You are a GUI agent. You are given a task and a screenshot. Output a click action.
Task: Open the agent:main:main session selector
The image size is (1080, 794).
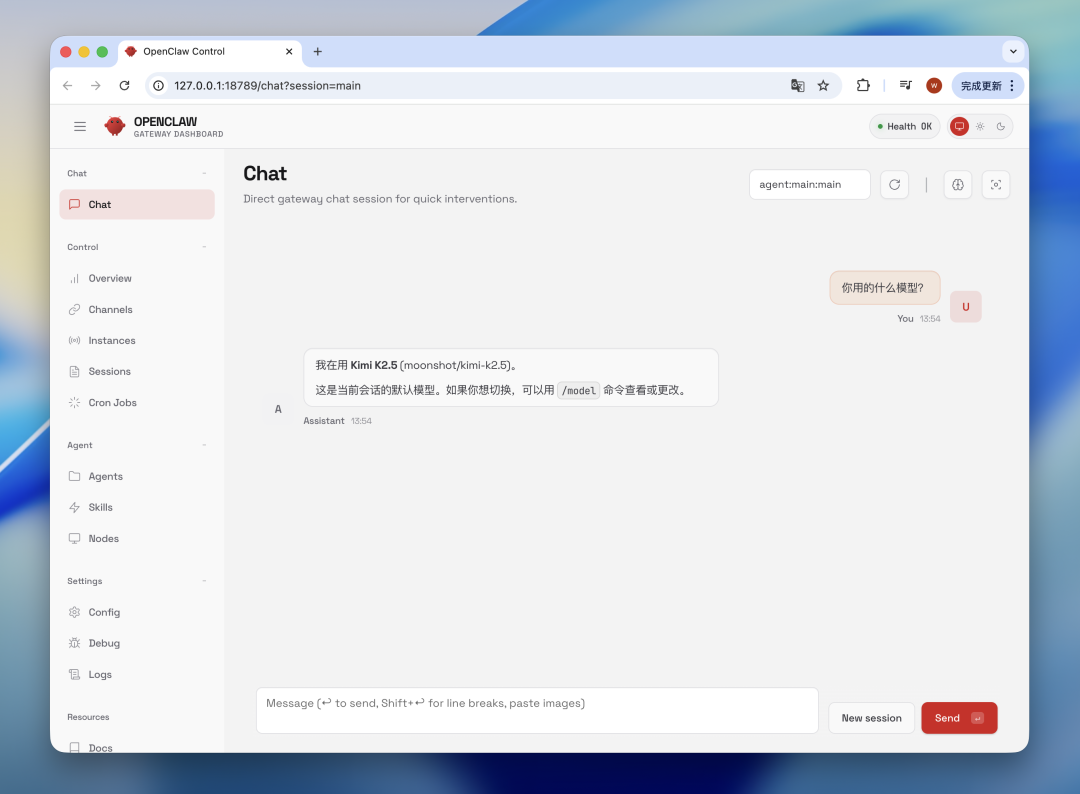pyautogui.click(x=809, y=184)
